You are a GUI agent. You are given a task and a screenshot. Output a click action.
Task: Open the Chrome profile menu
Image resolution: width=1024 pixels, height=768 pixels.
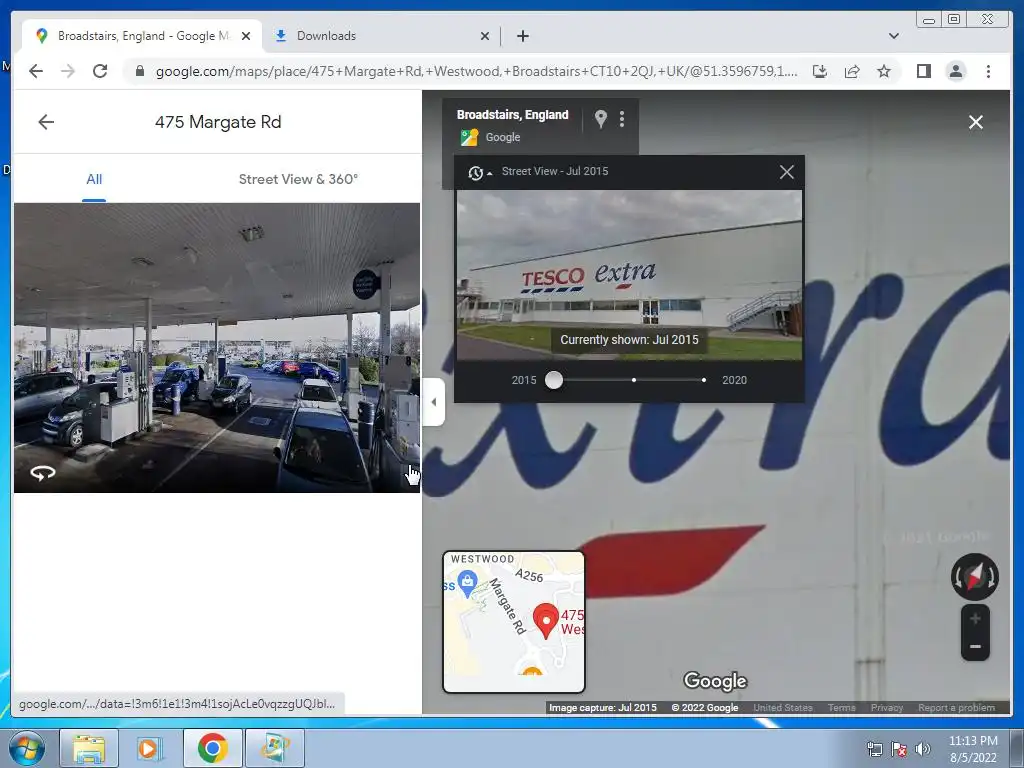click(955, 71)
